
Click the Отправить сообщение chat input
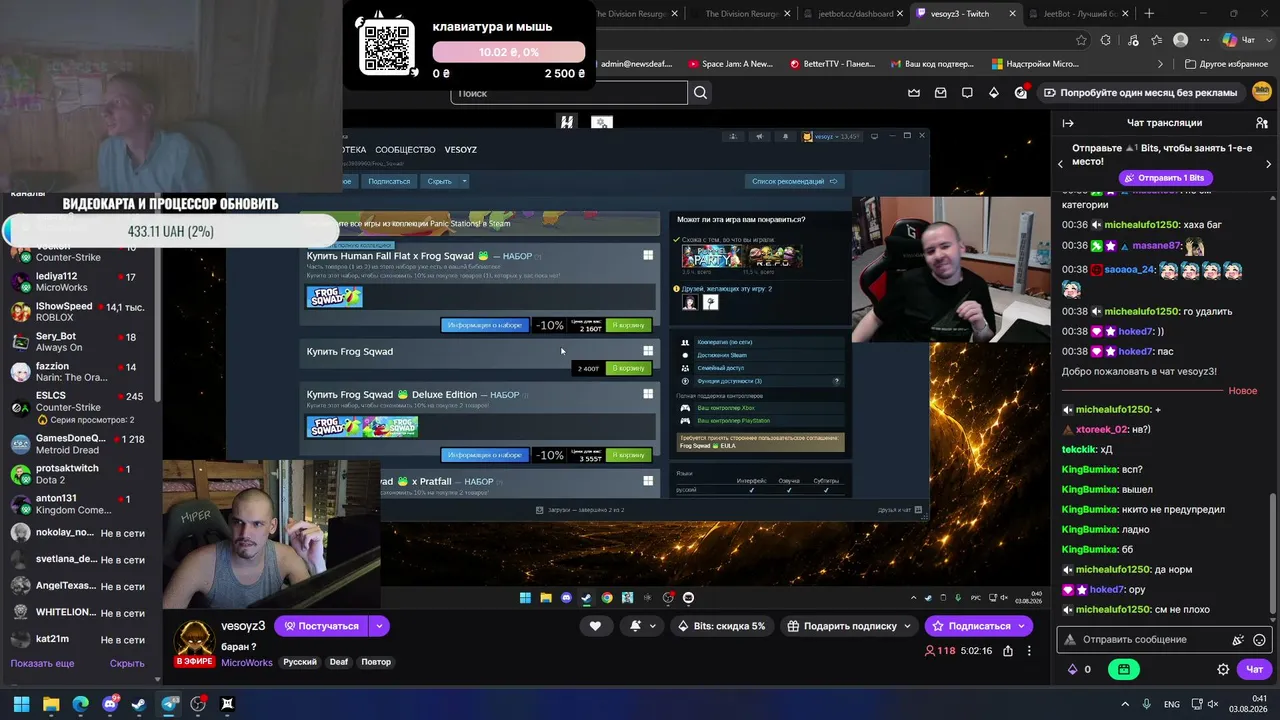[x=1165, y=640]
